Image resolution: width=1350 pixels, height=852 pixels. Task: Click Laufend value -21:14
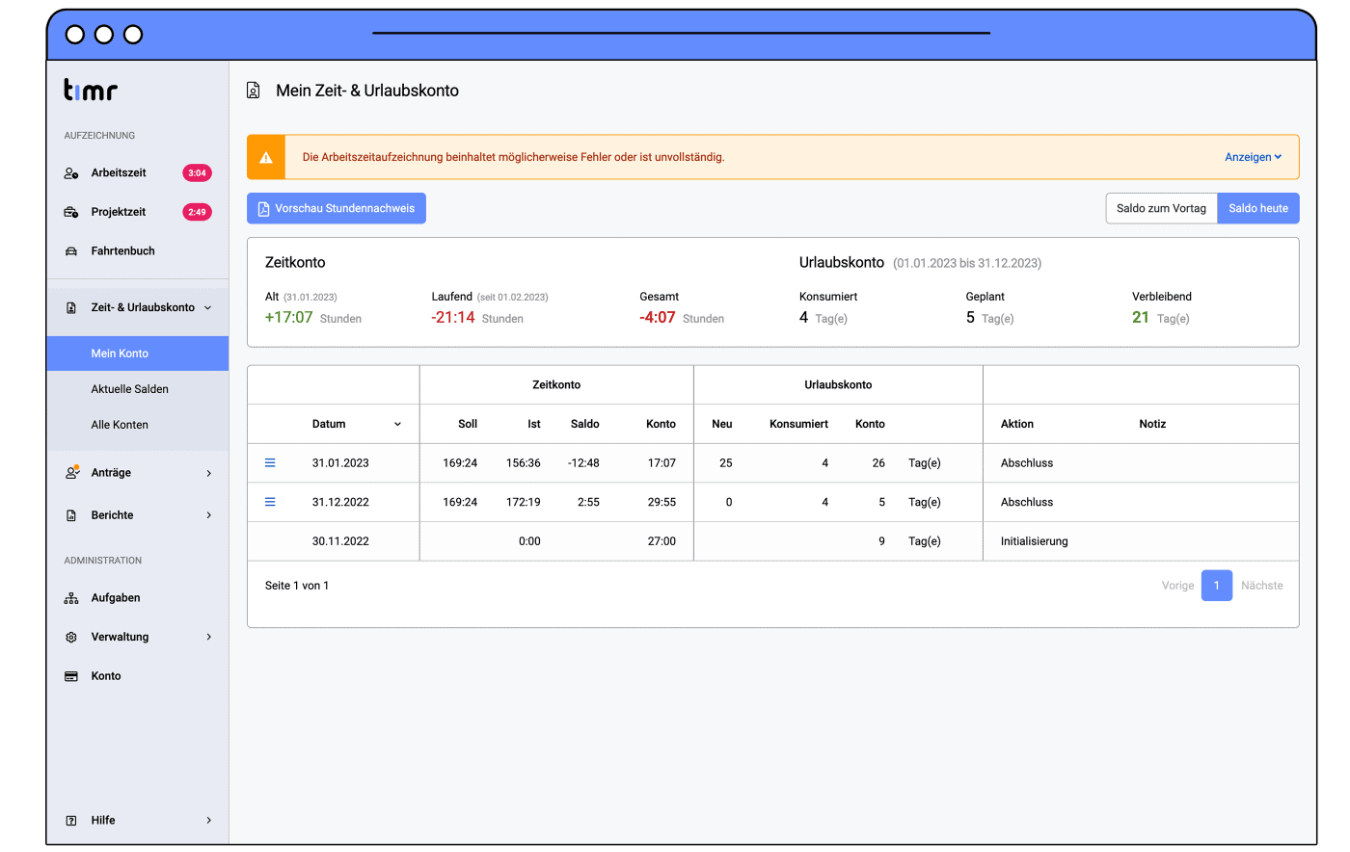click(x=453, y=318)
